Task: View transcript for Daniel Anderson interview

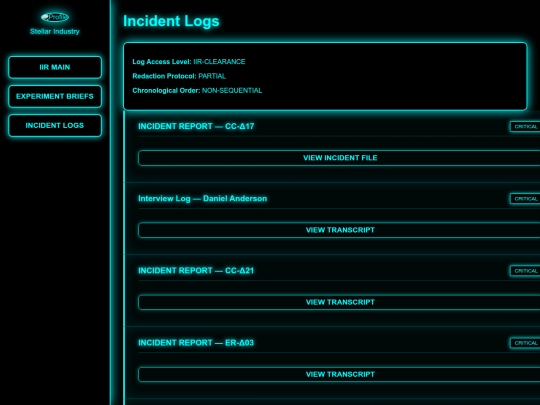Action: pos(339,230)
